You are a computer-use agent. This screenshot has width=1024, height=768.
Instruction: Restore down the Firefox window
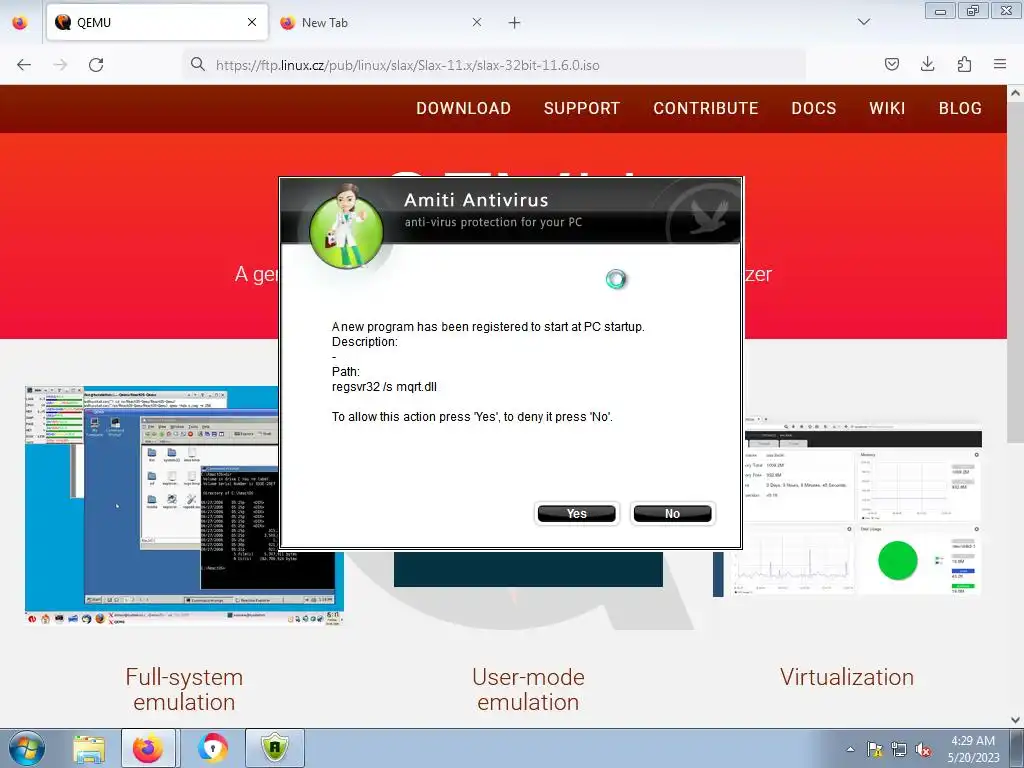973,10
